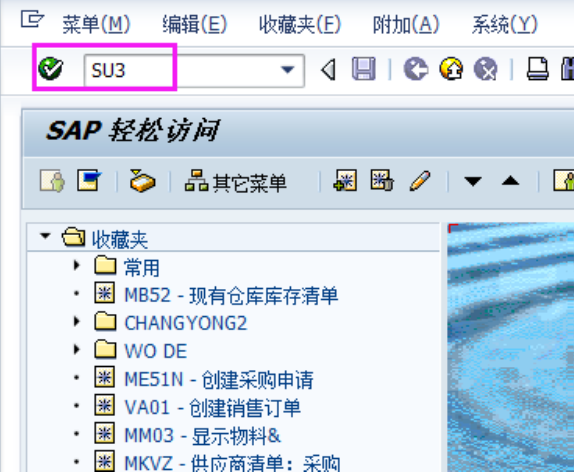Click the Print icon in toolbar
The image size is (574, 472).
click(x=537, y=68)
